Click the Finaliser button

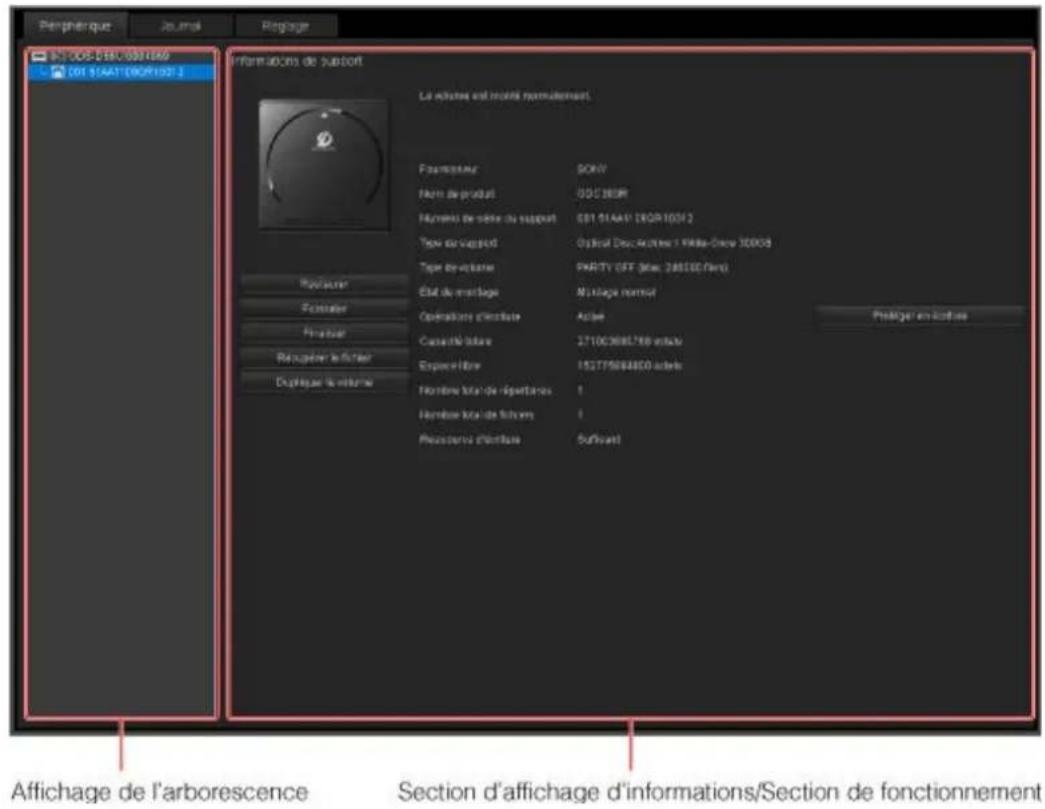pos(324,333)
